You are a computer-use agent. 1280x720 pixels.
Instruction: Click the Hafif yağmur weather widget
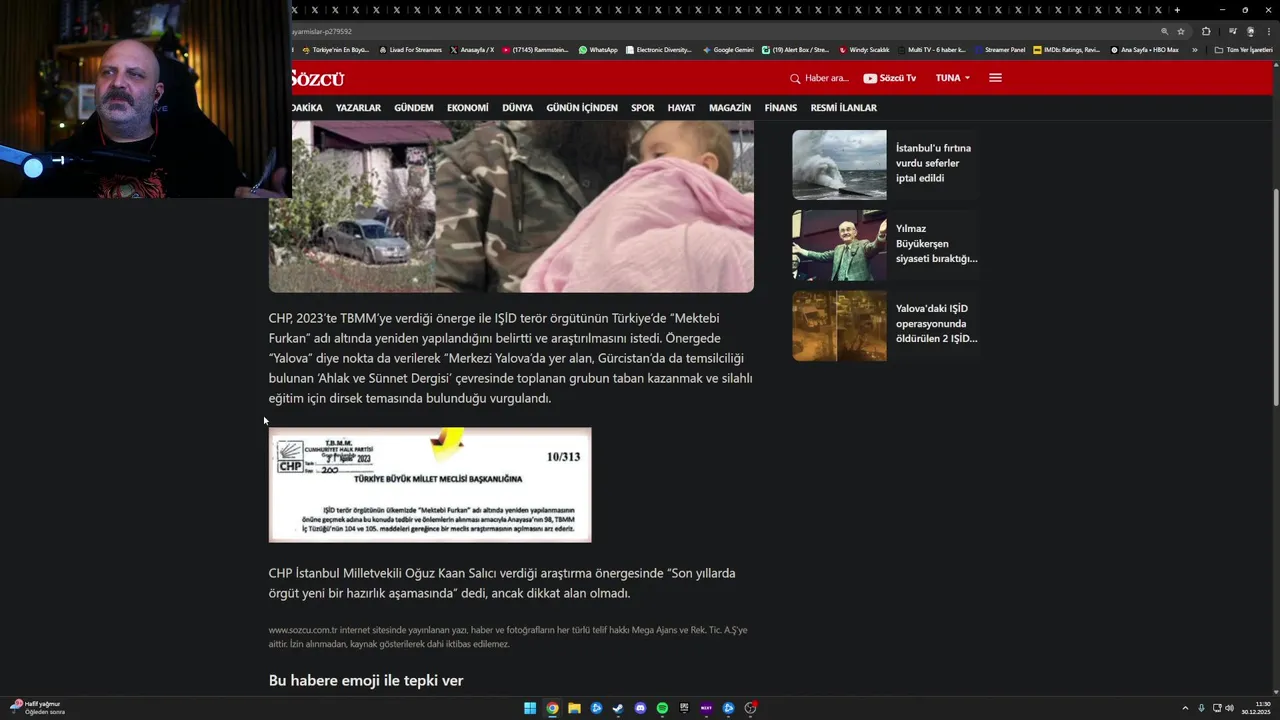click(38, 707)
